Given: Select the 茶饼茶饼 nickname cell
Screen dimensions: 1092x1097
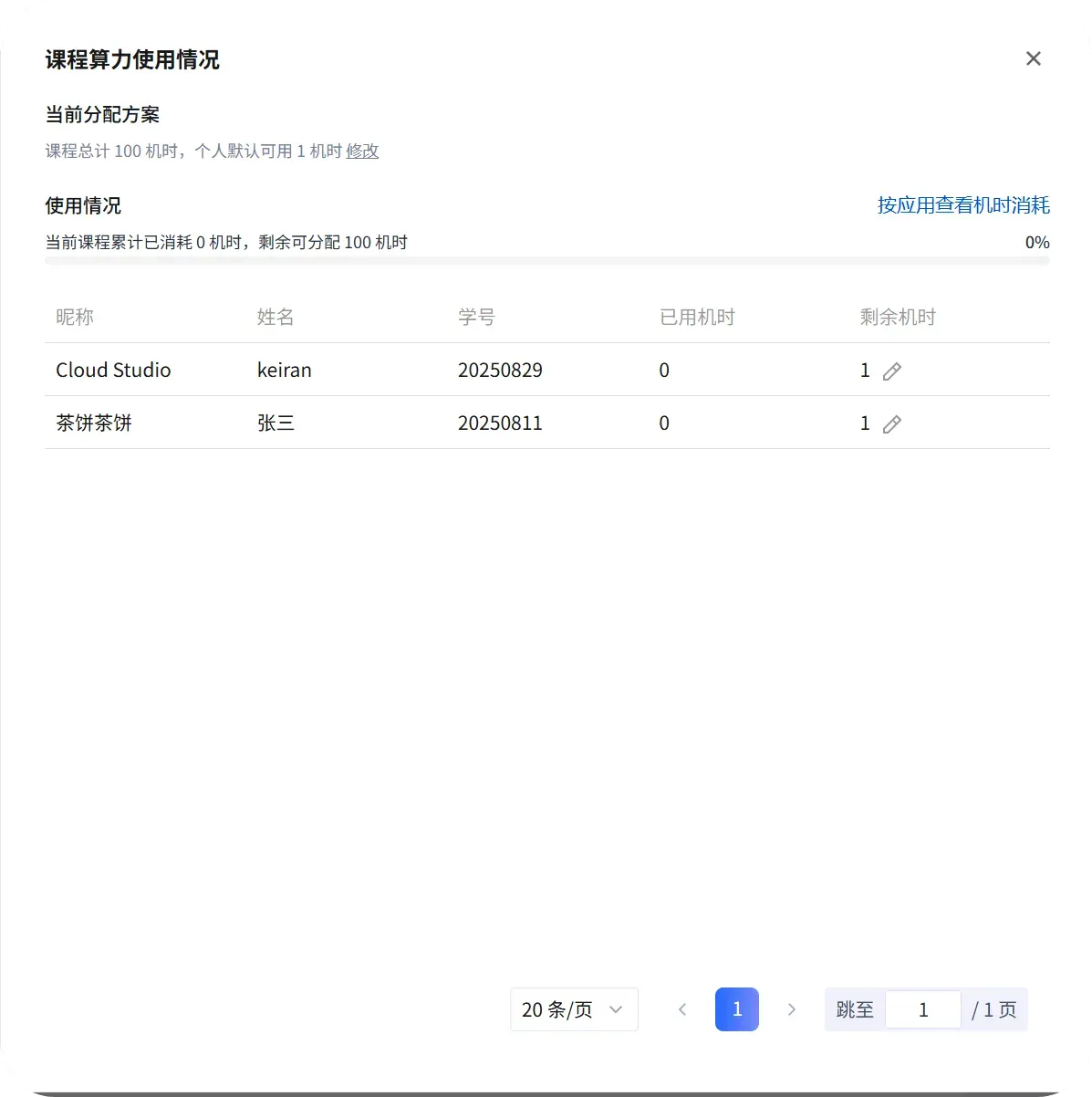Looking at the screenshot, I should pos(94,423).
